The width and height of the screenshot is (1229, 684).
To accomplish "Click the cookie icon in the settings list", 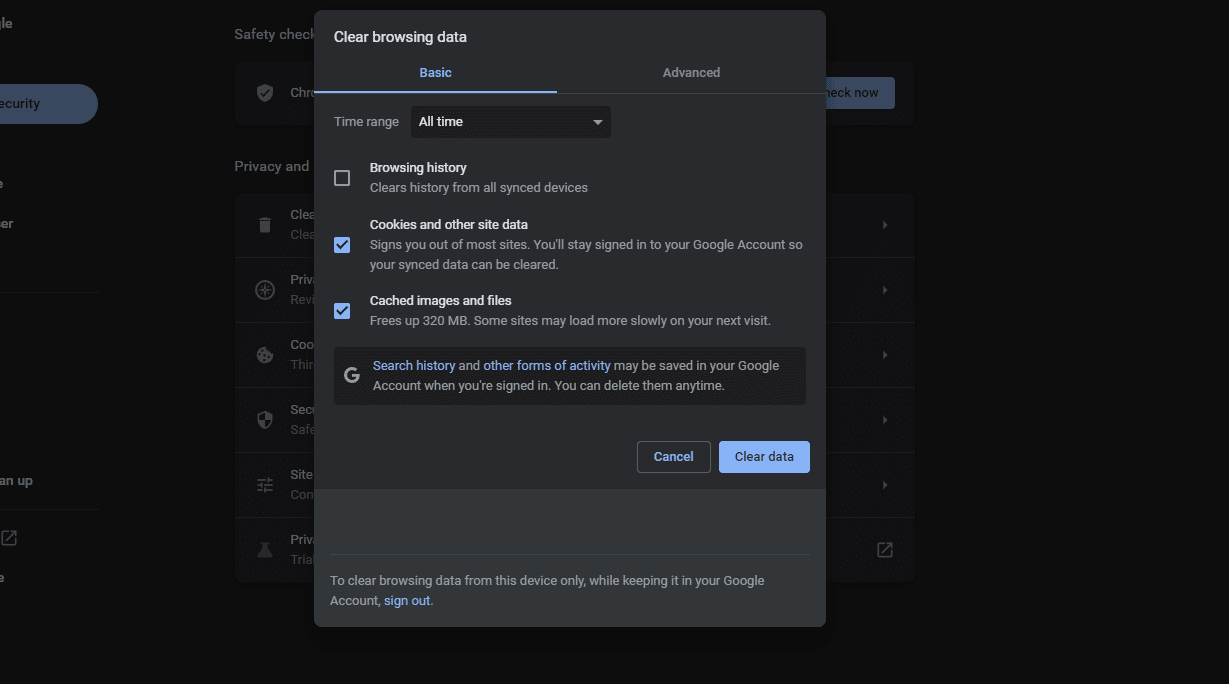I will pyautogui.click(x=265, y=355).
